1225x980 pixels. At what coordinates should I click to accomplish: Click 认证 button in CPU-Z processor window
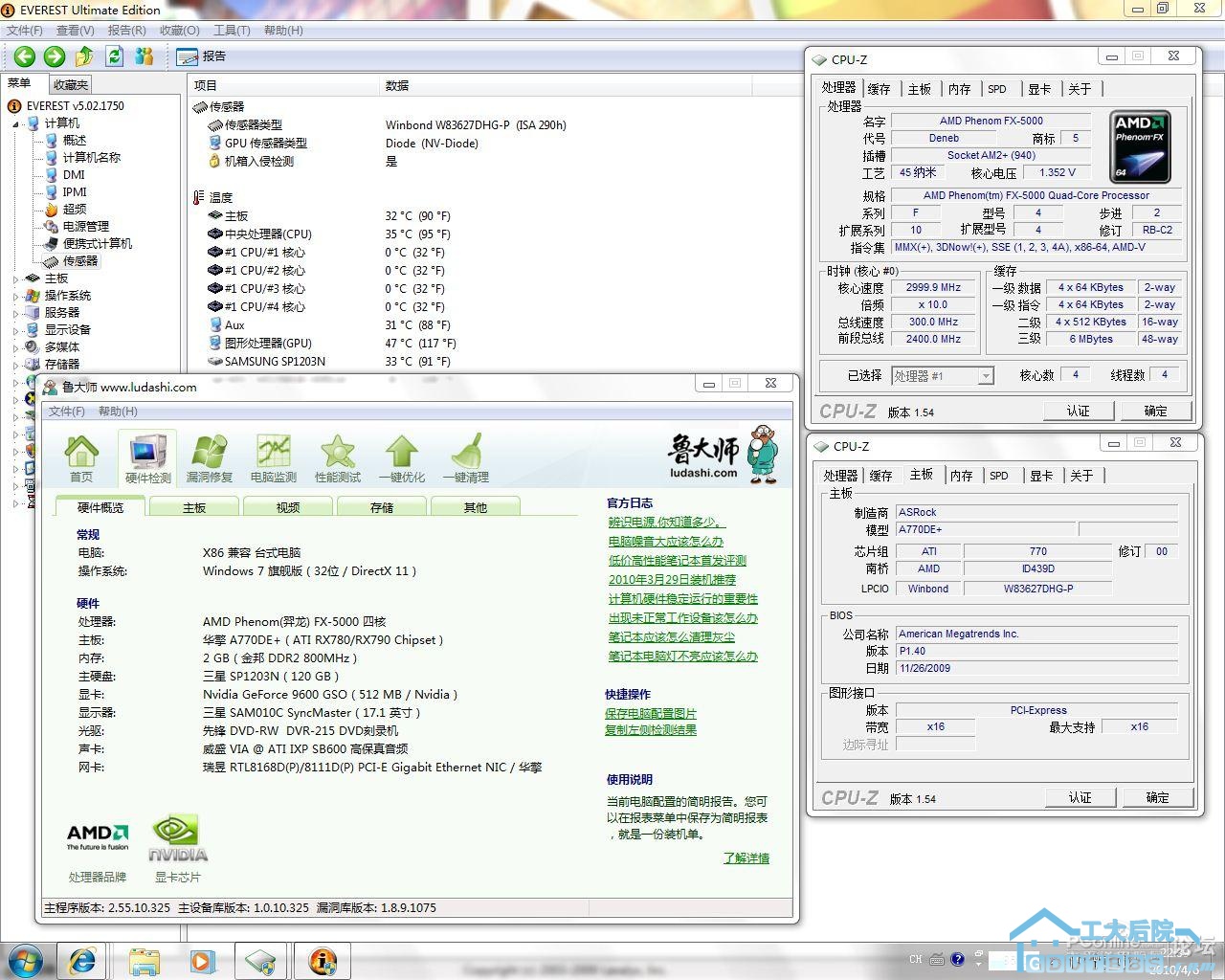[x=1079, y=411]
